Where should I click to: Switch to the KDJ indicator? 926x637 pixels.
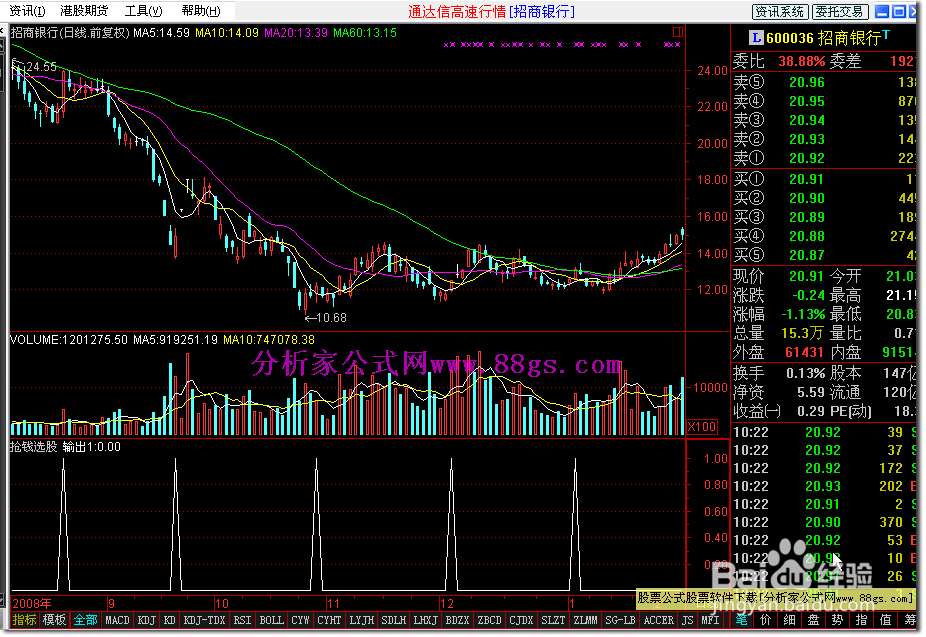[x=146, y=620]
